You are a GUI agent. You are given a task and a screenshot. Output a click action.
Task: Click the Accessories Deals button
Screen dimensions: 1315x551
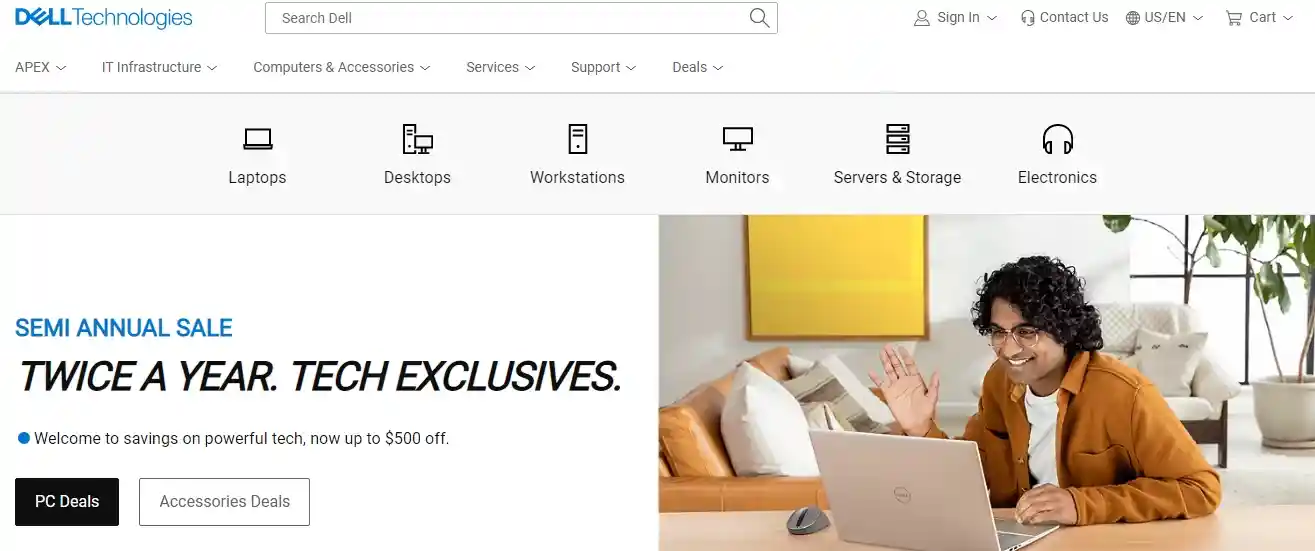tap(224, 502)
